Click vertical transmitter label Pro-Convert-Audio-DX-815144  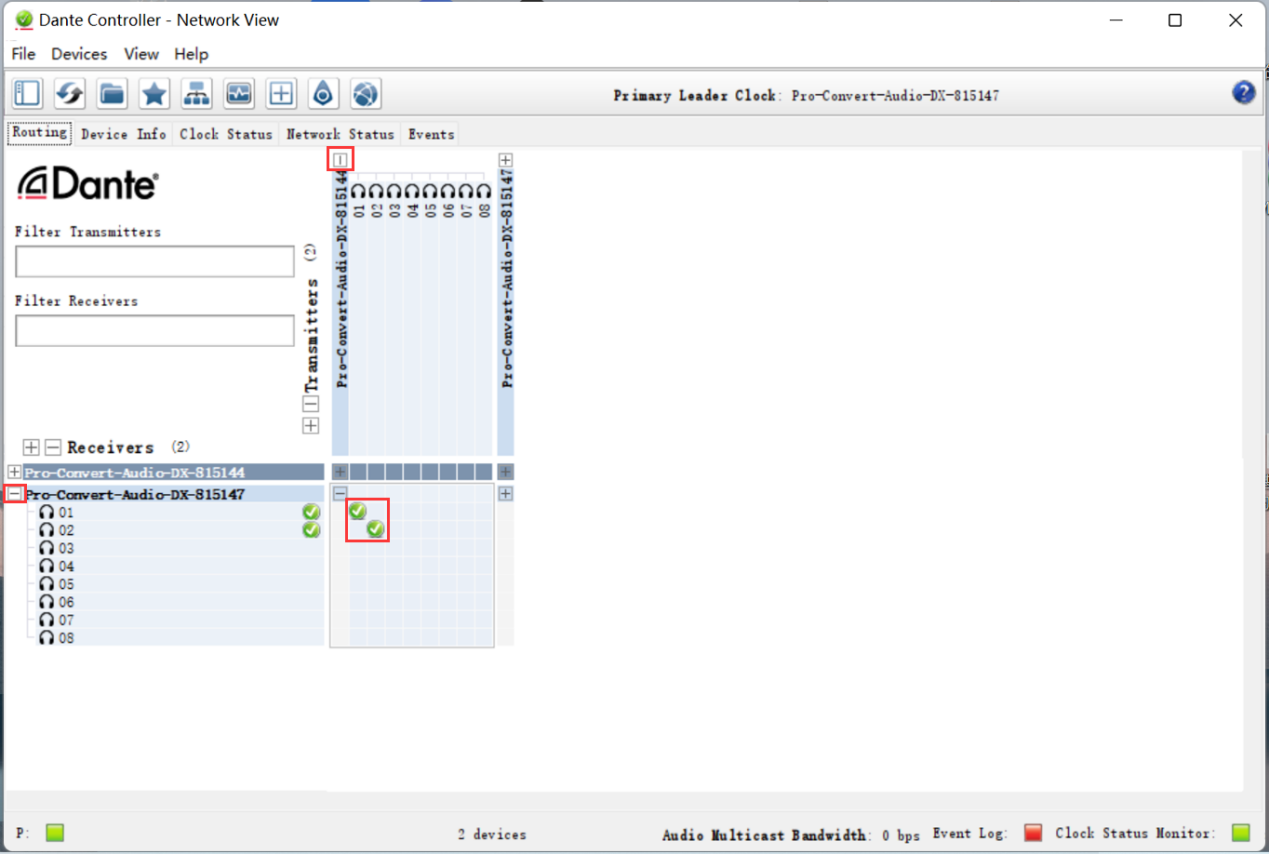[341, 278]
